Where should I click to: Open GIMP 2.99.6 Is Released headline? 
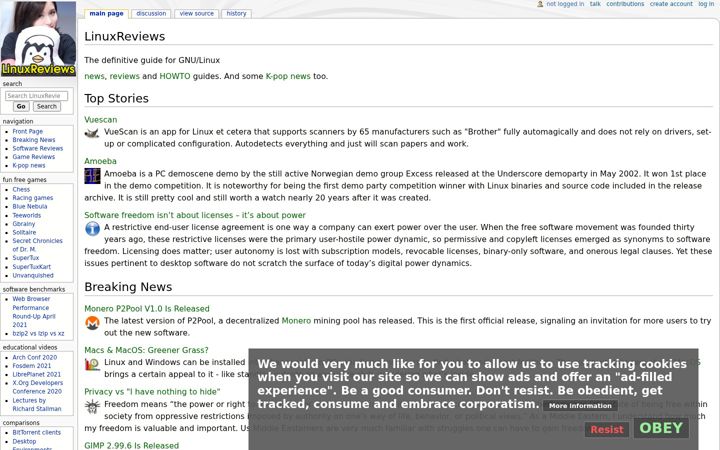tap(131, 445)
